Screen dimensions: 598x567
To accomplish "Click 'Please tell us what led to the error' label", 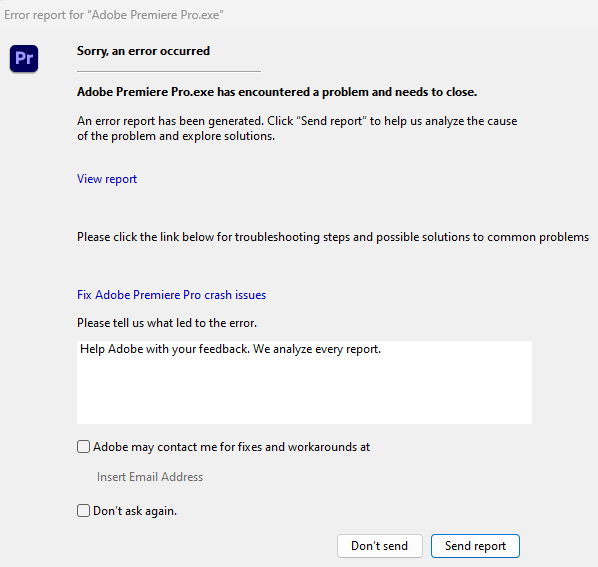I will coord(167,323).
